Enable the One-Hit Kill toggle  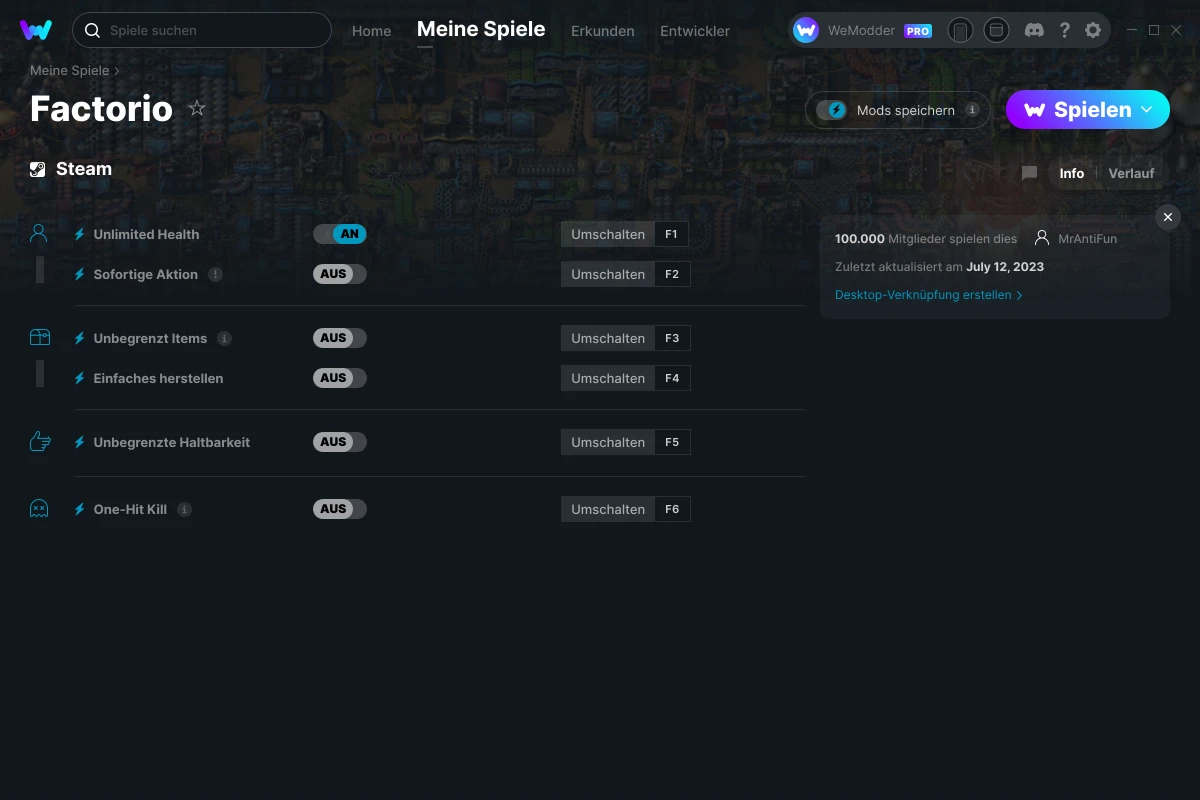pos(340,509)
